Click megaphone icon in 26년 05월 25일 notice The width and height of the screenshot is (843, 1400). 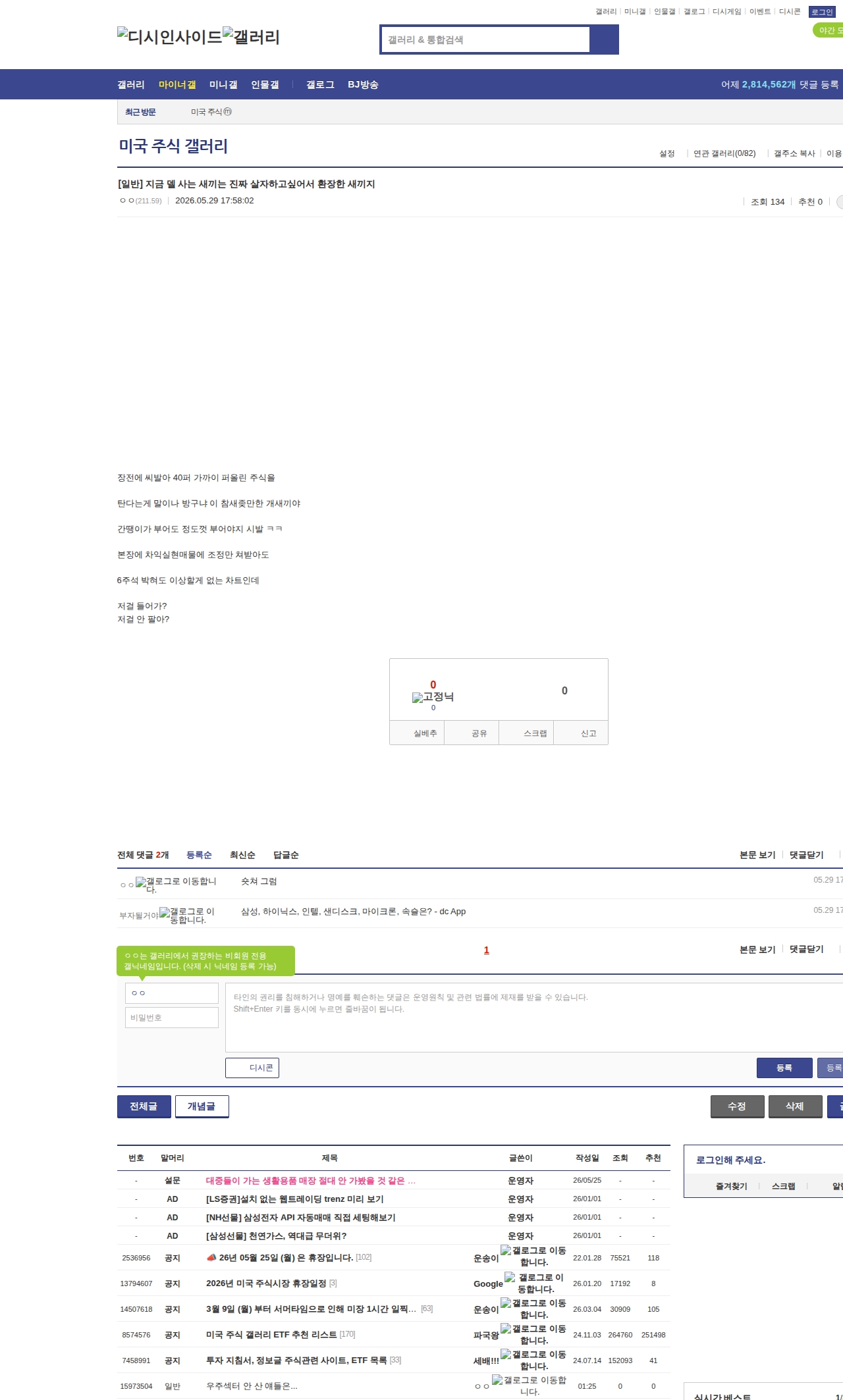(211, 1257)
